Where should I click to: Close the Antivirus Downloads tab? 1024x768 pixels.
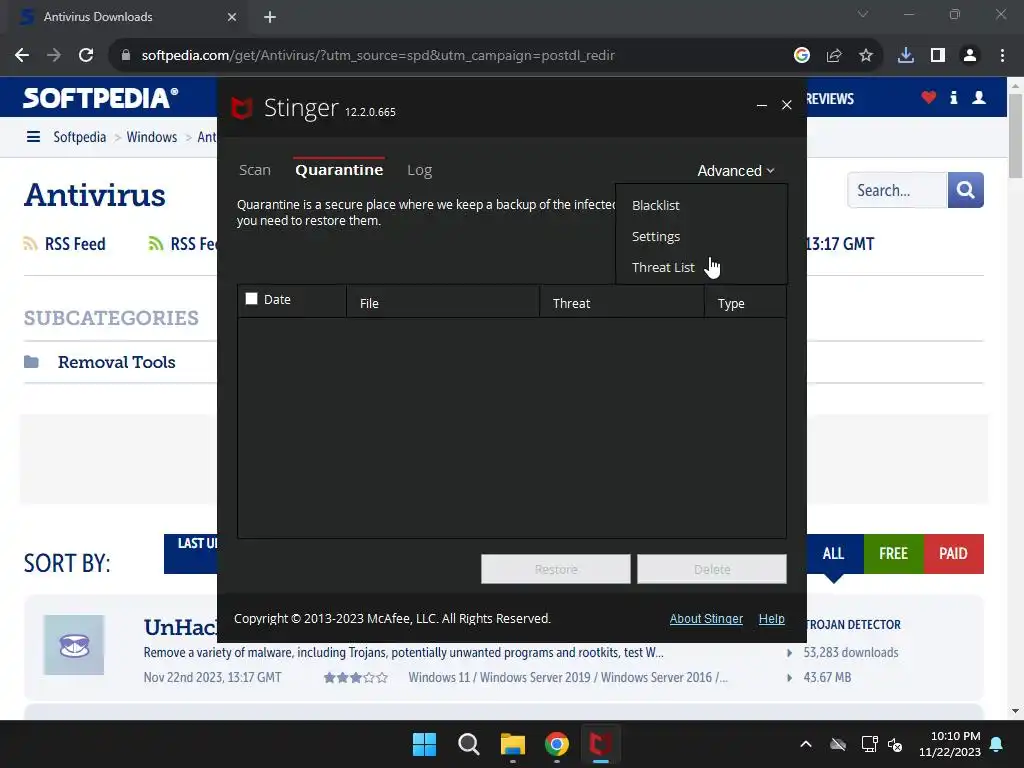[232, 17]
